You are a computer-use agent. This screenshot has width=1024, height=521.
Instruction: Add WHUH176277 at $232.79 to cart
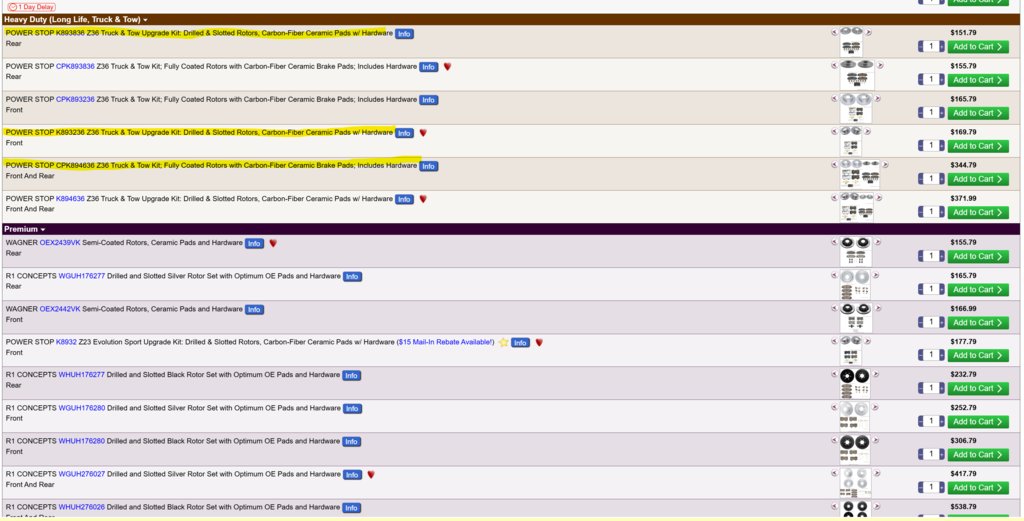978,388
